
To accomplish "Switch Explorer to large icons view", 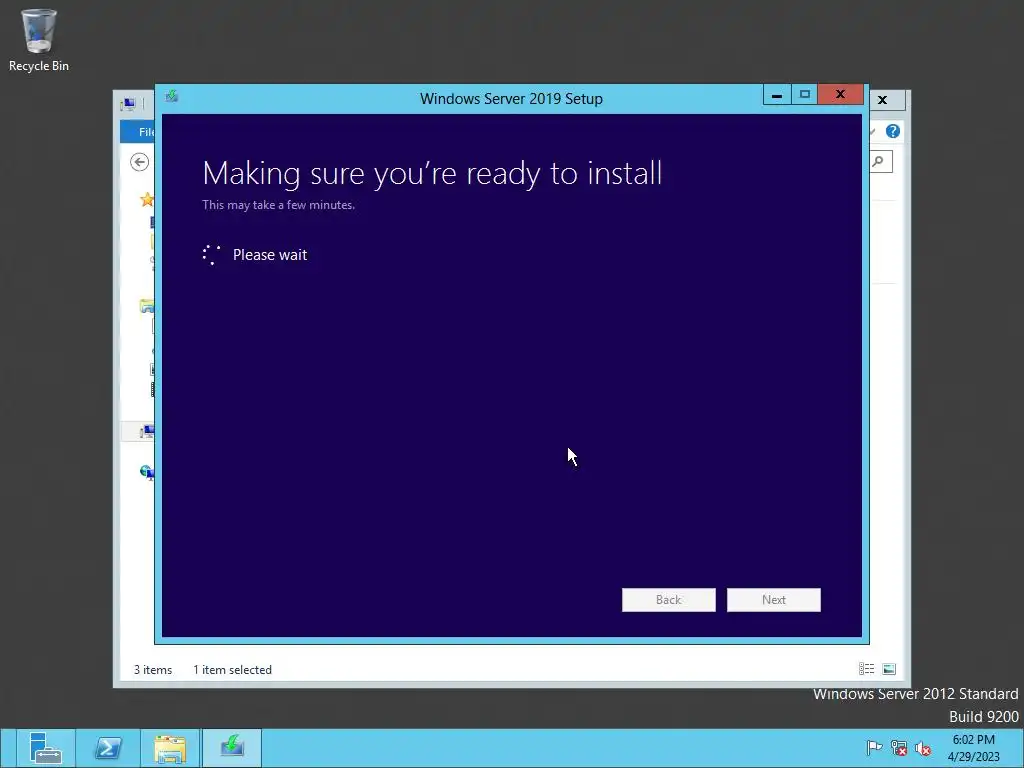I will click(889, 668).
